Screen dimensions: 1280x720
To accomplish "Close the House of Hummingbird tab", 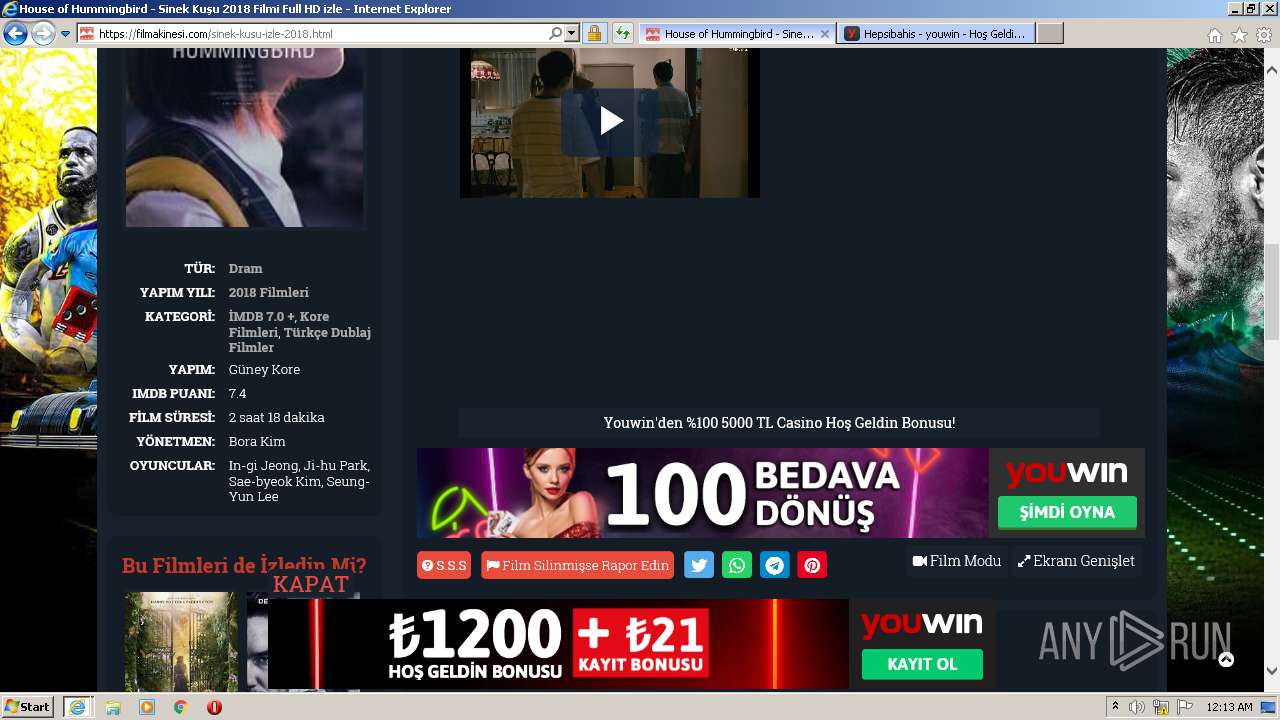I will pos(825,34).
